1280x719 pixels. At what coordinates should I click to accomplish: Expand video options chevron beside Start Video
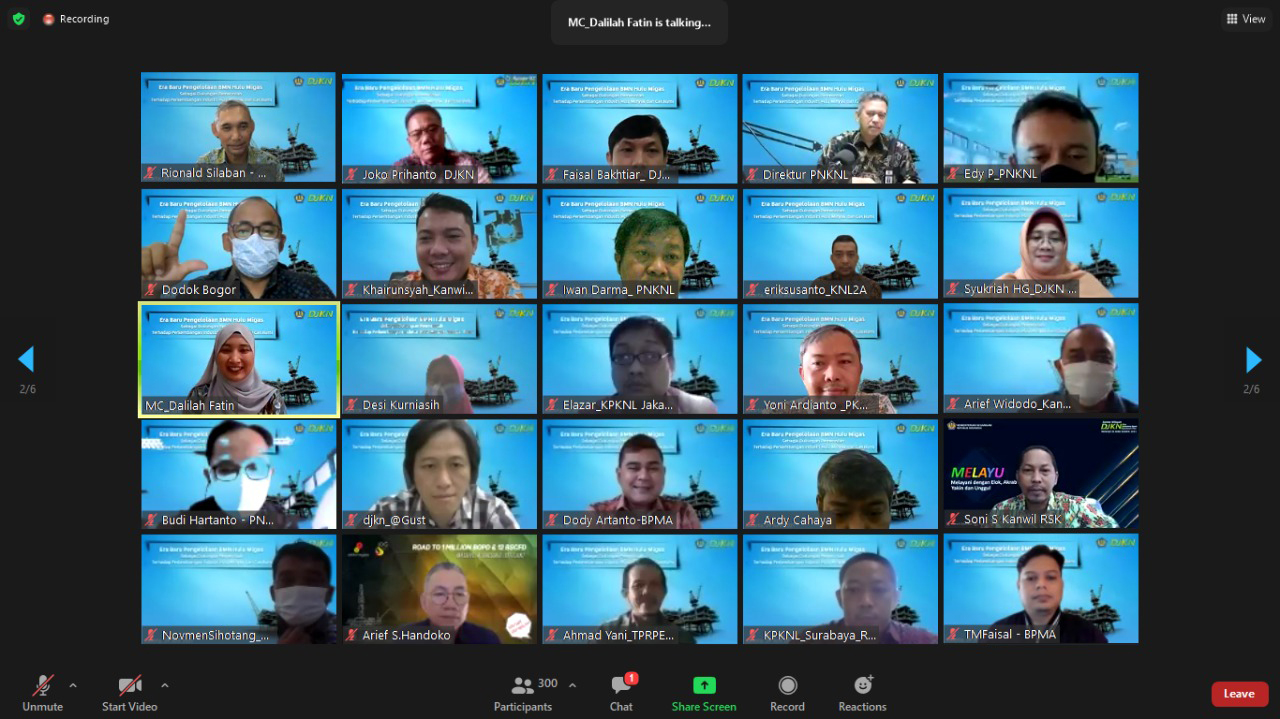click(x=165, y=685)
